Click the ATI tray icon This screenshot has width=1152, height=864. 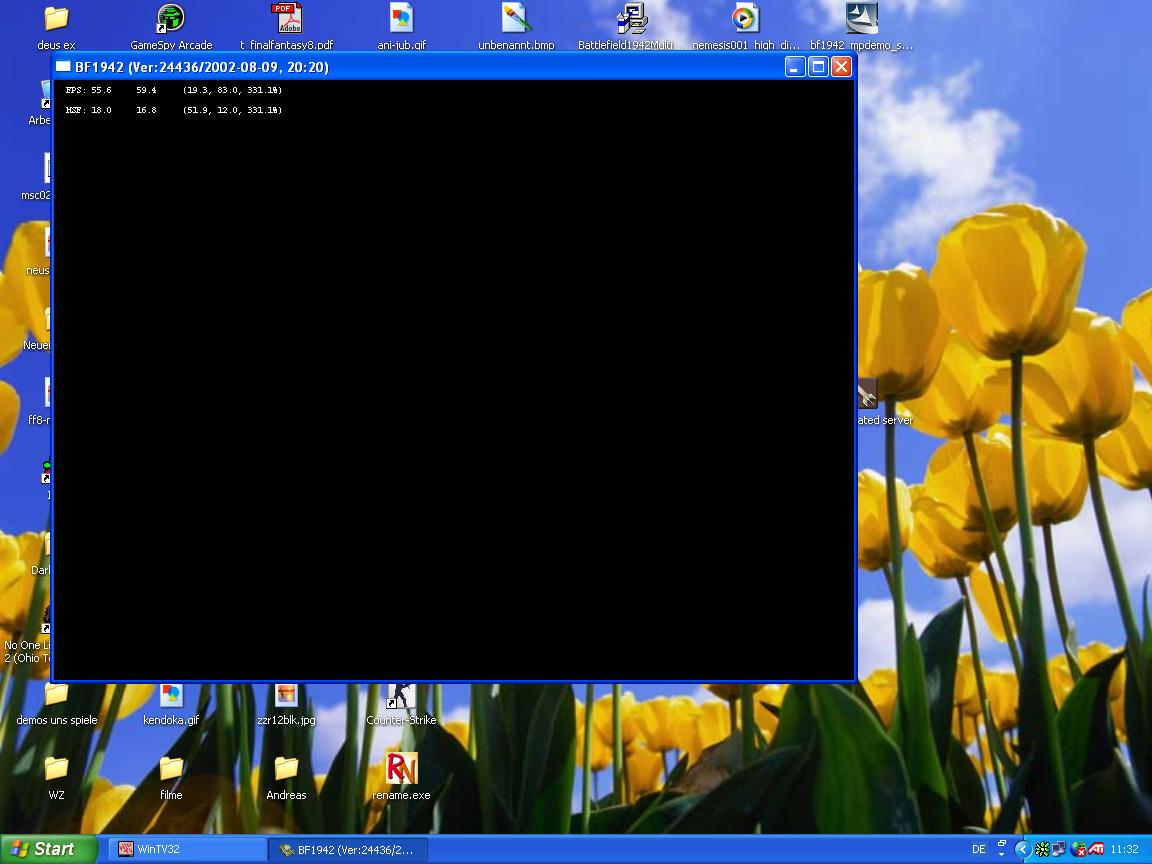coord(1096,849)
